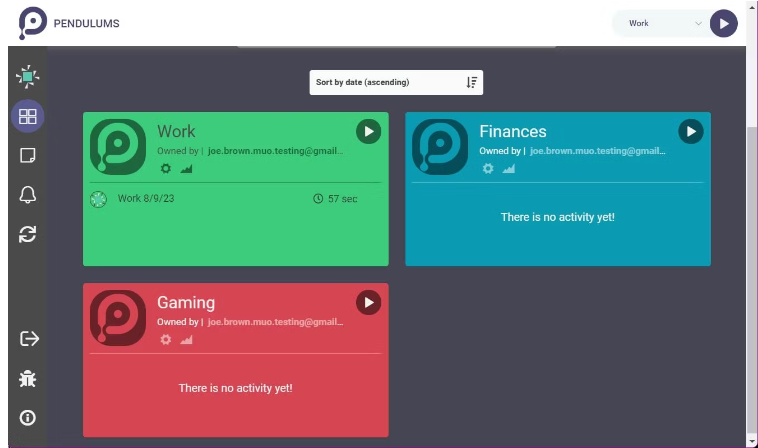Screen dimensions: 758x448
Task: Click the Pendulums logo in the header
Action: click(x=32, y=23)
